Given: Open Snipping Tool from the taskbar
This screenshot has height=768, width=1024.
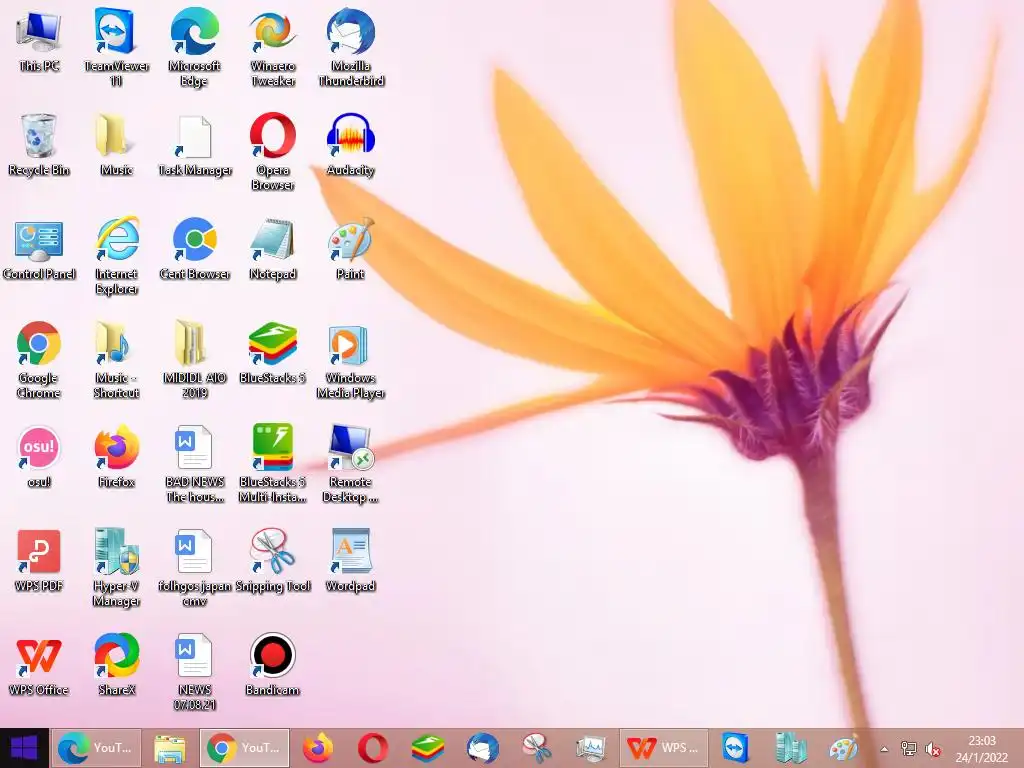Looking at the screenshot, I should [537, 748].
